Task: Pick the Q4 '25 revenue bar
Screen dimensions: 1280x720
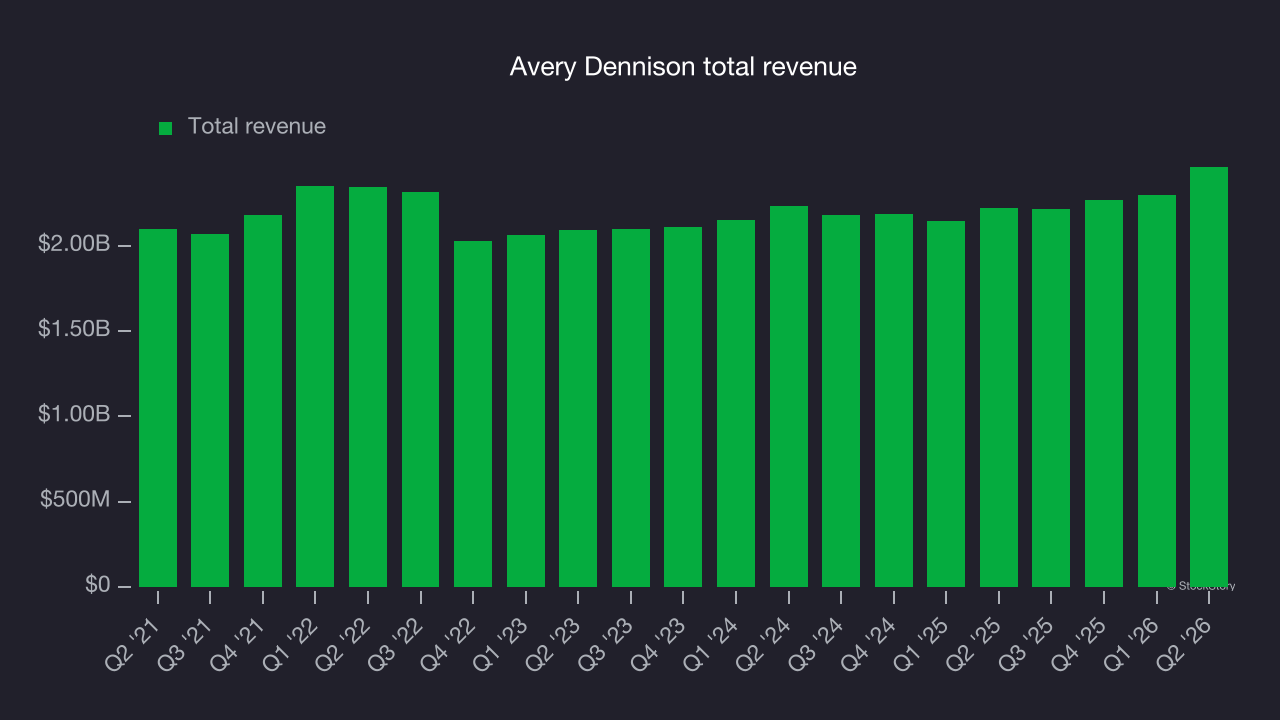Action: [1104, 393]
